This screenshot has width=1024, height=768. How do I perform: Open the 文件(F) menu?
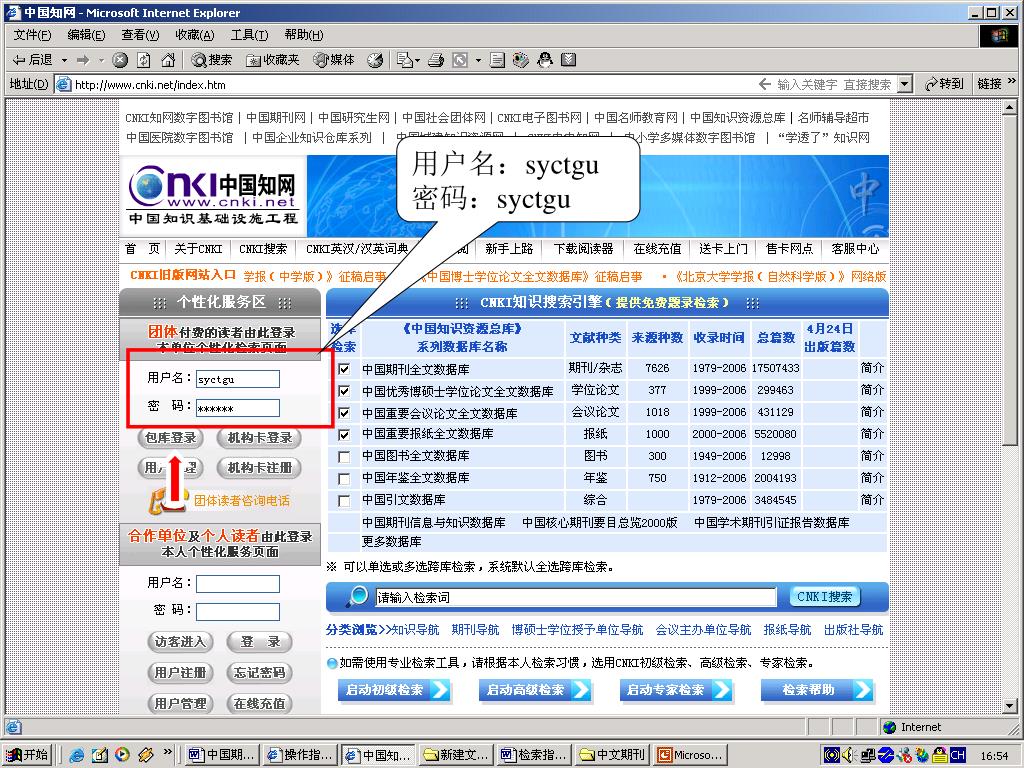coord(32,35)
